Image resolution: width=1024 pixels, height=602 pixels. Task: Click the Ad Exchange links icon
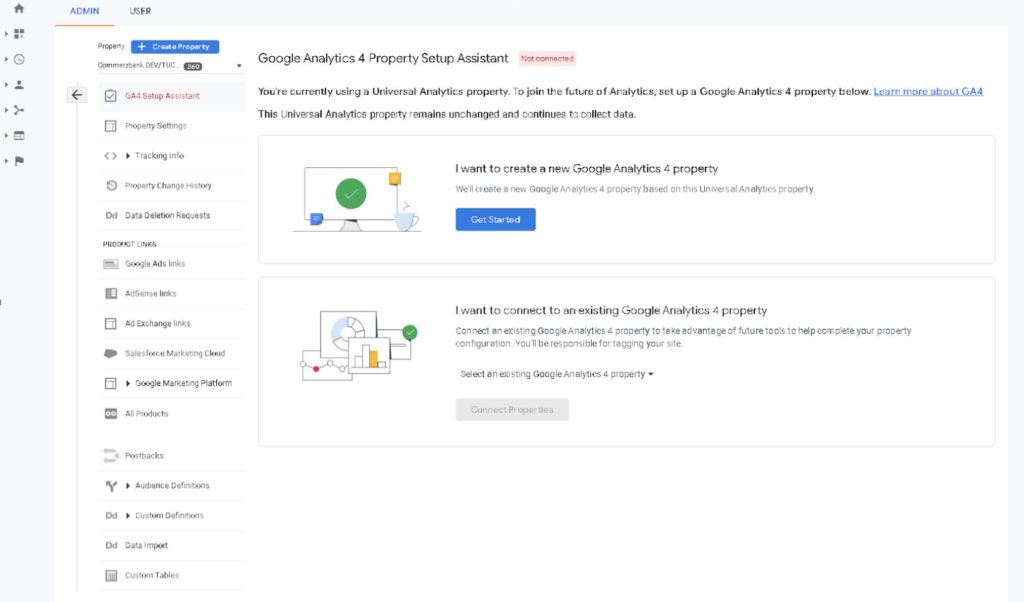point(110,324)
